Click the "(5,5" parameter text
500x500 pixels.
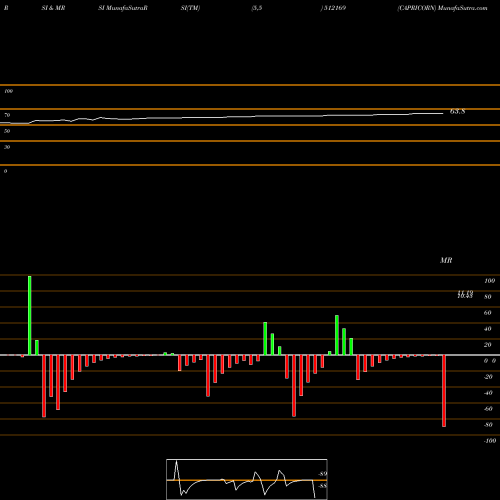point(257,8)
